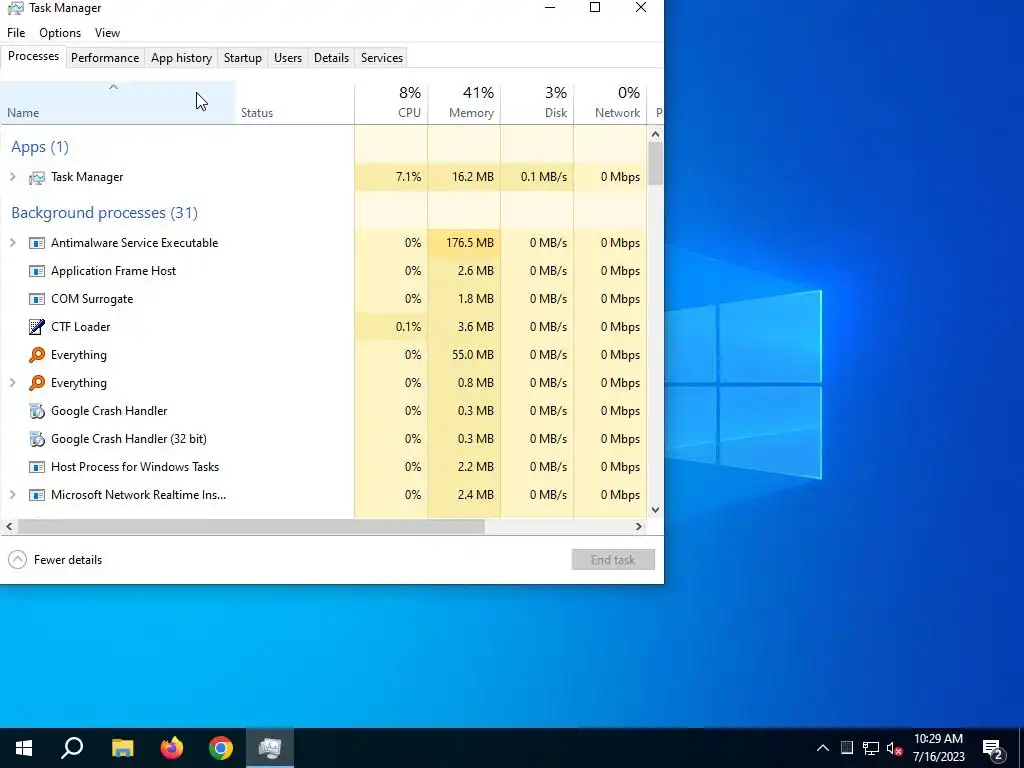Click the vertical scrollbar up arrow
The height and width of the screenshot is (768, 1024).
pyautogui.click(x=655, y=135)
